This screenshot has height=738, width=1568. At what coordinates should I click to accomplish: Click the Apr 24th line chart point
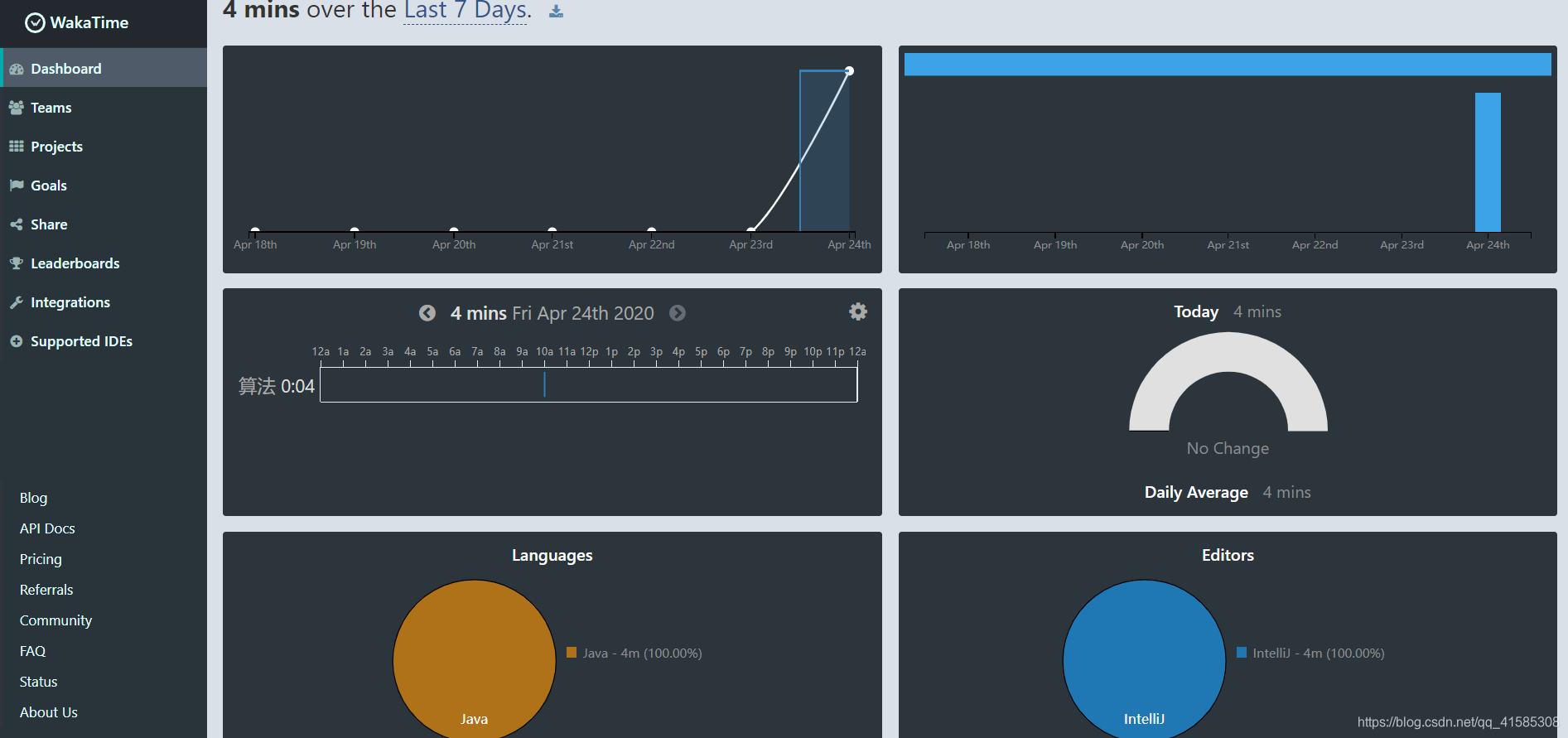[849, 71]
